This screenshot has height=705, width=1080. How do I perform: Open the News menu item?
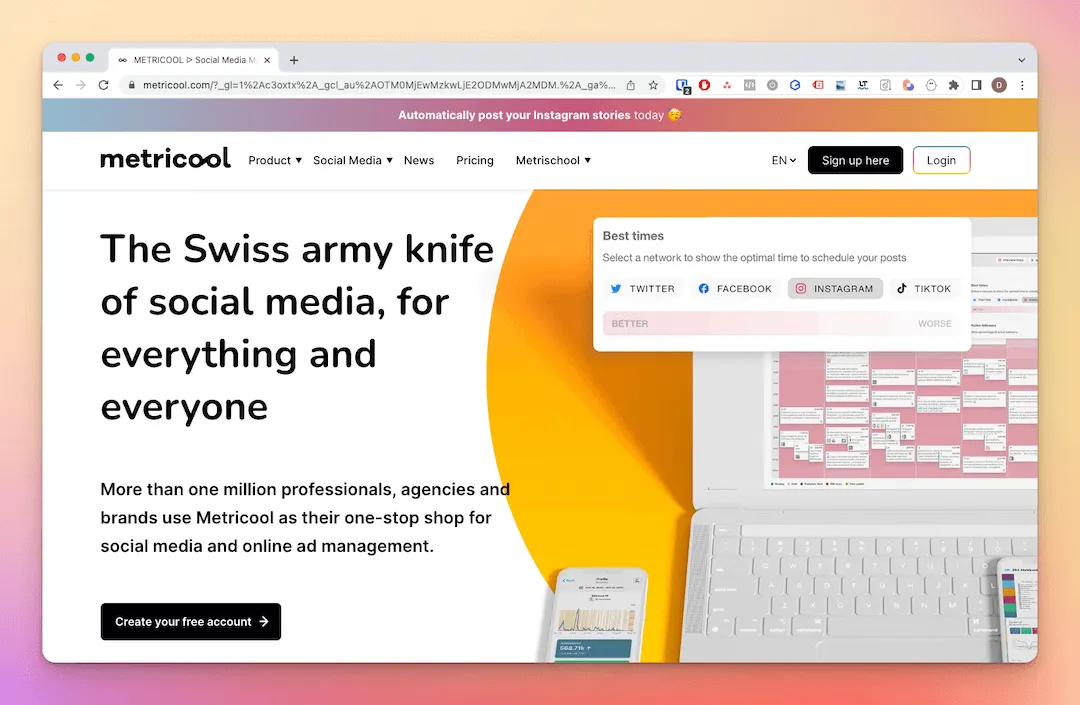pos(419,160)
